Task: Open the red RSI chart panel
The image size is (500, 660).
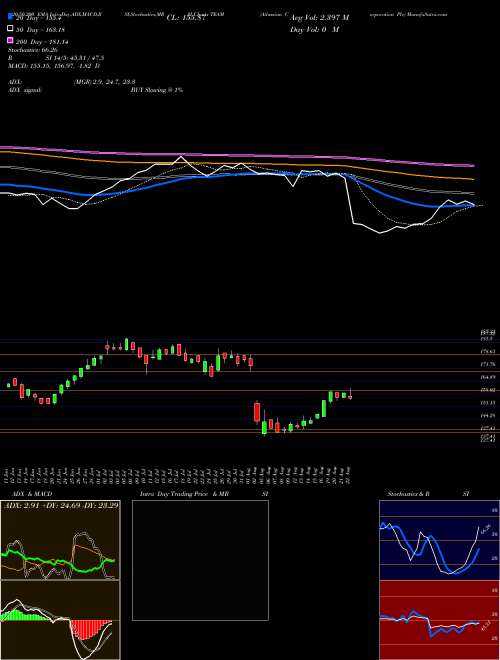Action: click(439, 620)
